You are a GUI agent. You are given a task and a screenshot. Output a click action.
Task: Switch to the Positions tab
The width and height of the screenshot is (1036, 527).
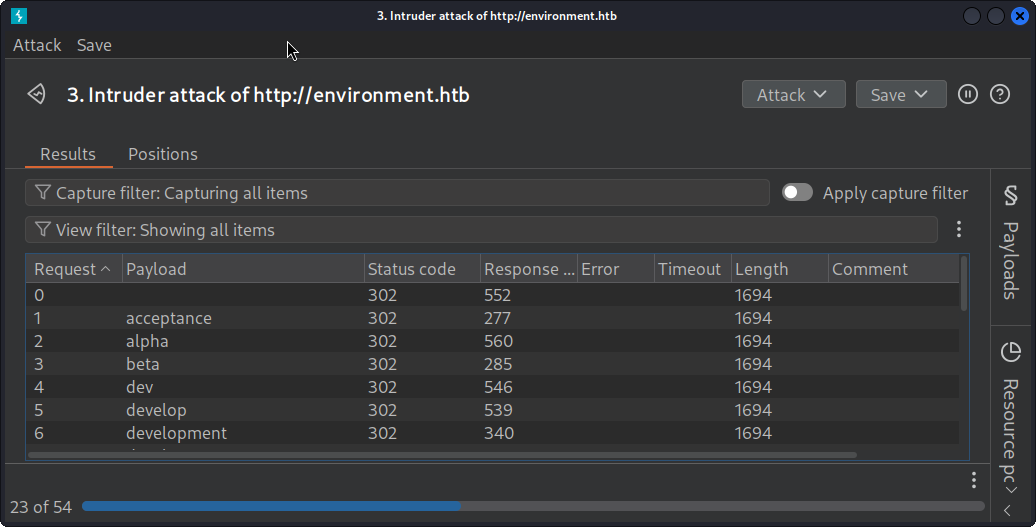tap(163, 154)
